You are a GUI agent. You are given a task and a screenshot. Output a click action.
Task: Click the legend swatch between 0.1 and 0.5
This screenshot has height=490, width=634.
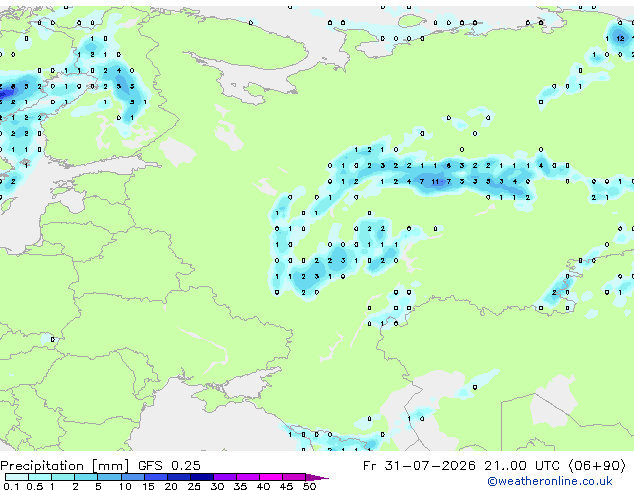pyautogui.click(x=17, y=477)
